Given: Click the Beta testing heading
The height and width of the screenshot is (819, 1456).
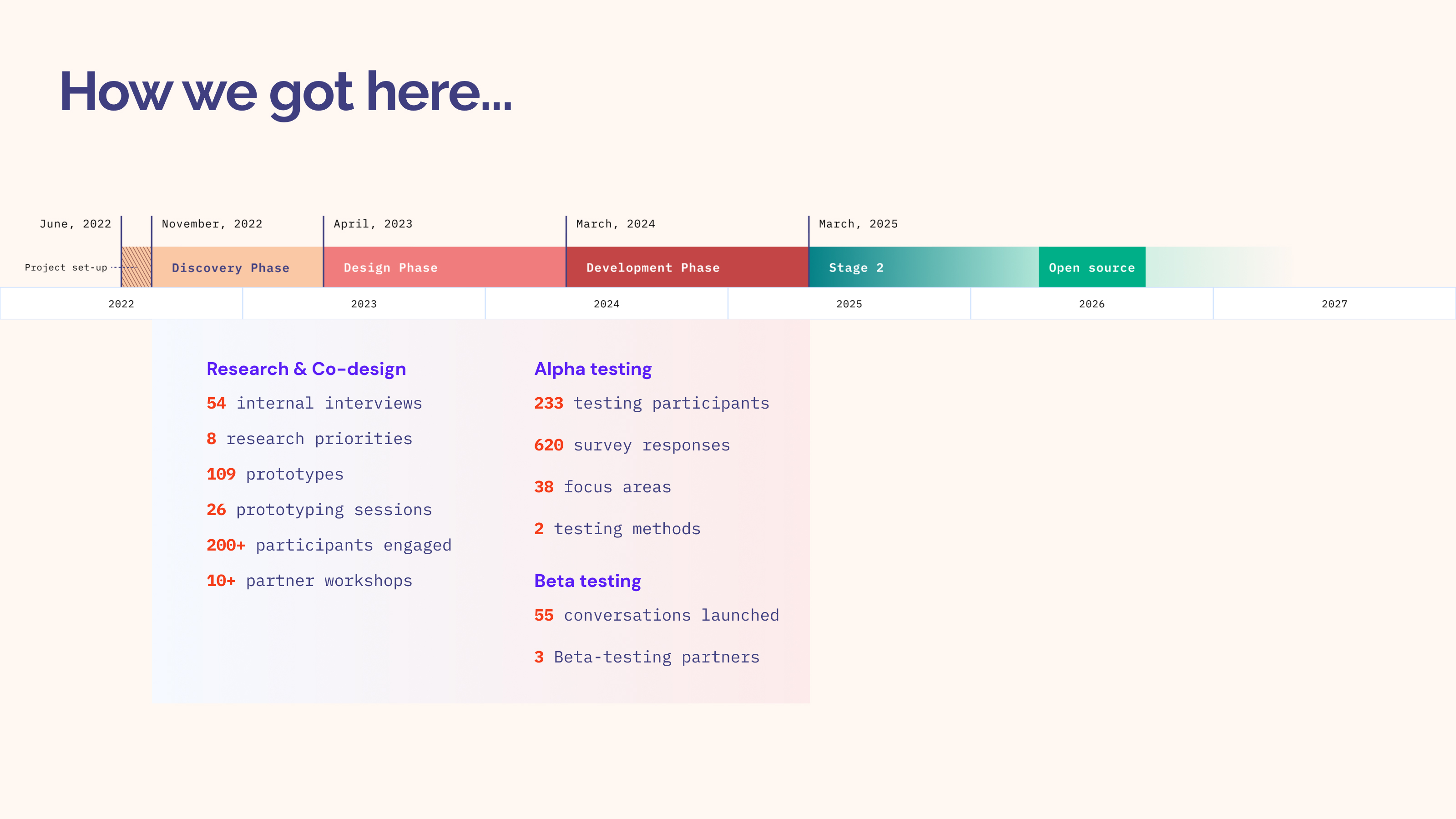Looking at the screenshot, I should (x=587, y=581).
